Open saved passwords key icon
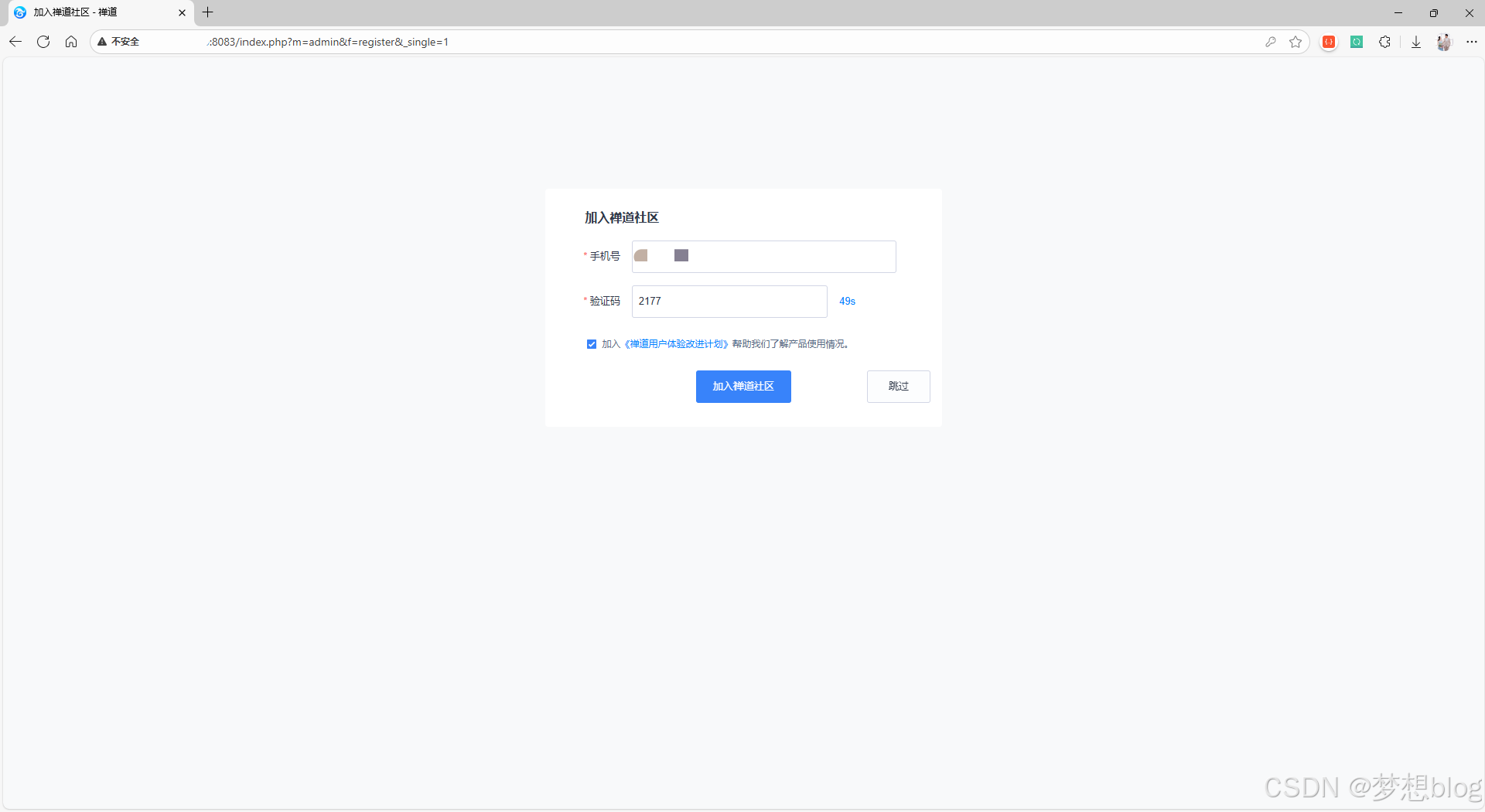 click(1271, 42)
